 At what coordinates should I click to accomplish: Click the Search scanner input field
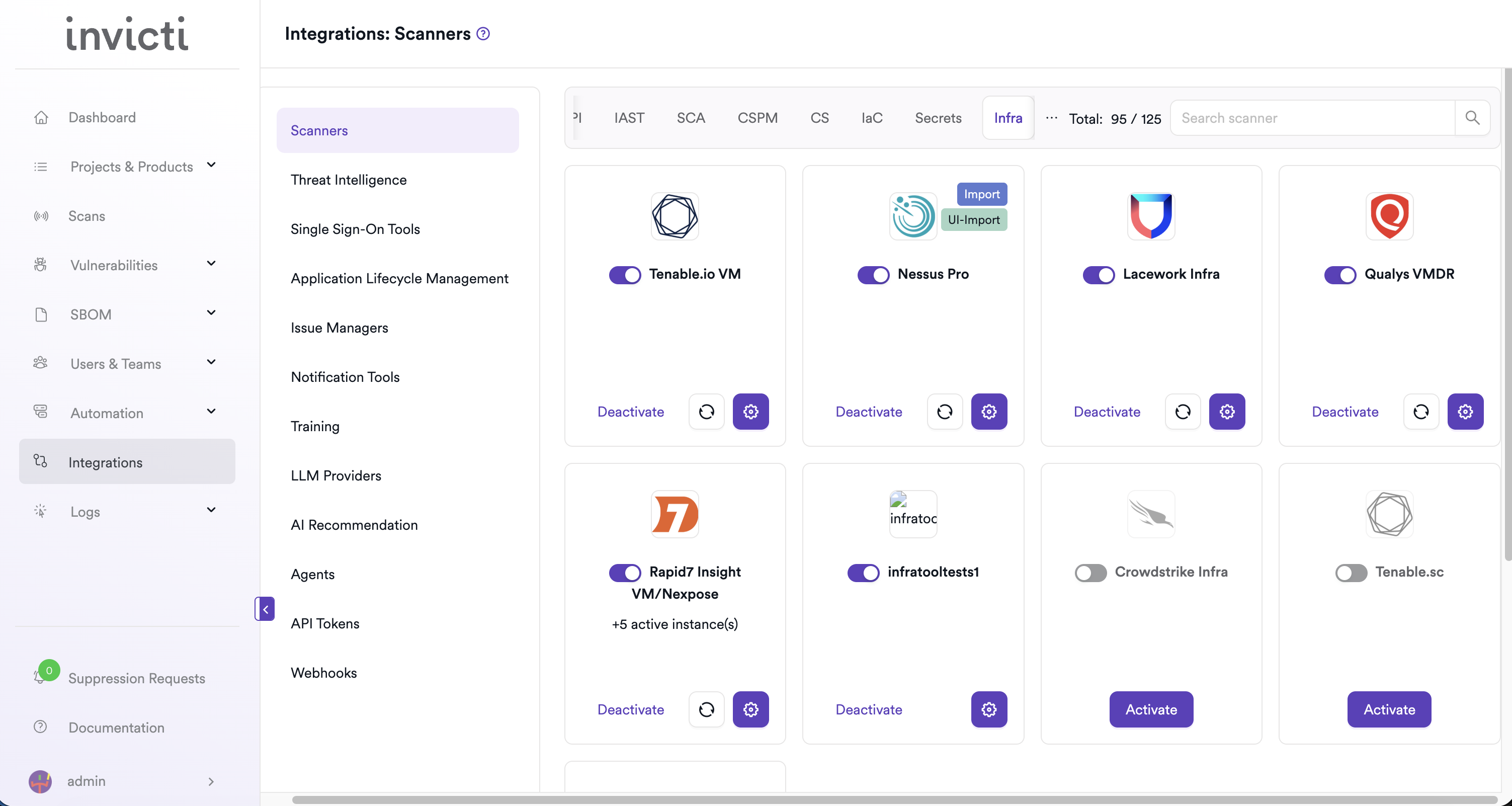pos(1312,118)
